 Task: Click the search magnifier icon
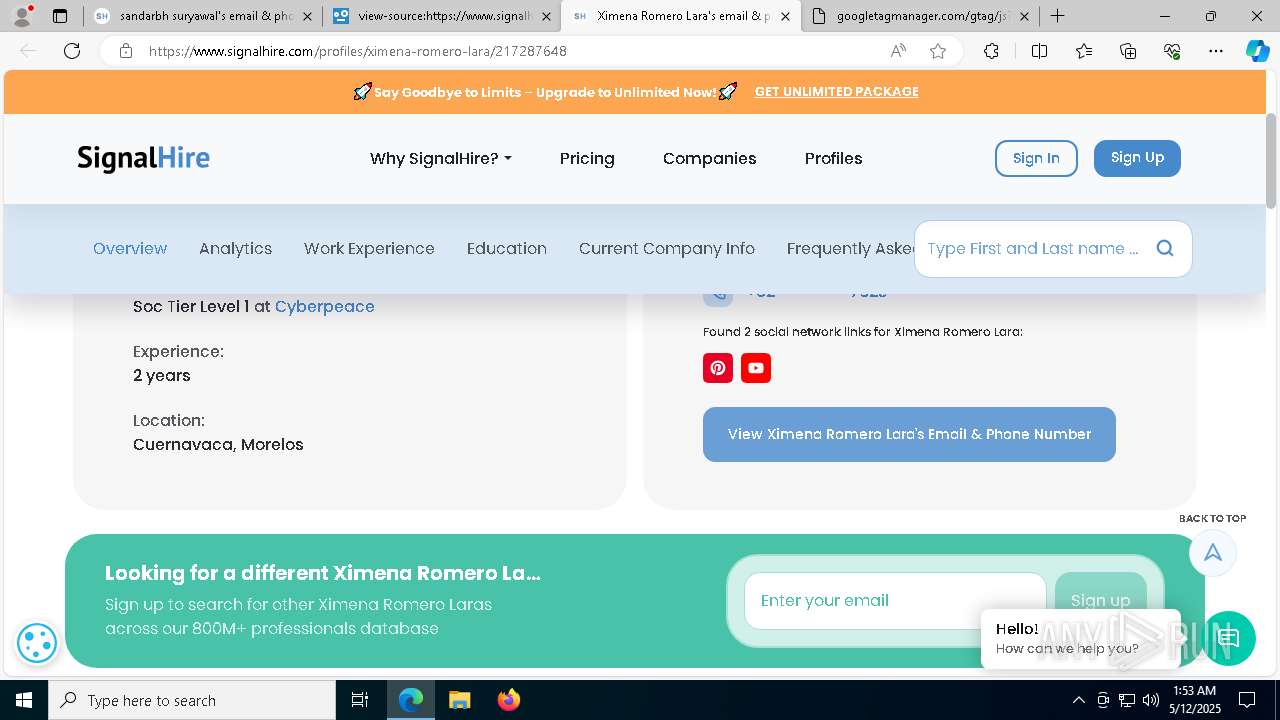[1165, 248]
